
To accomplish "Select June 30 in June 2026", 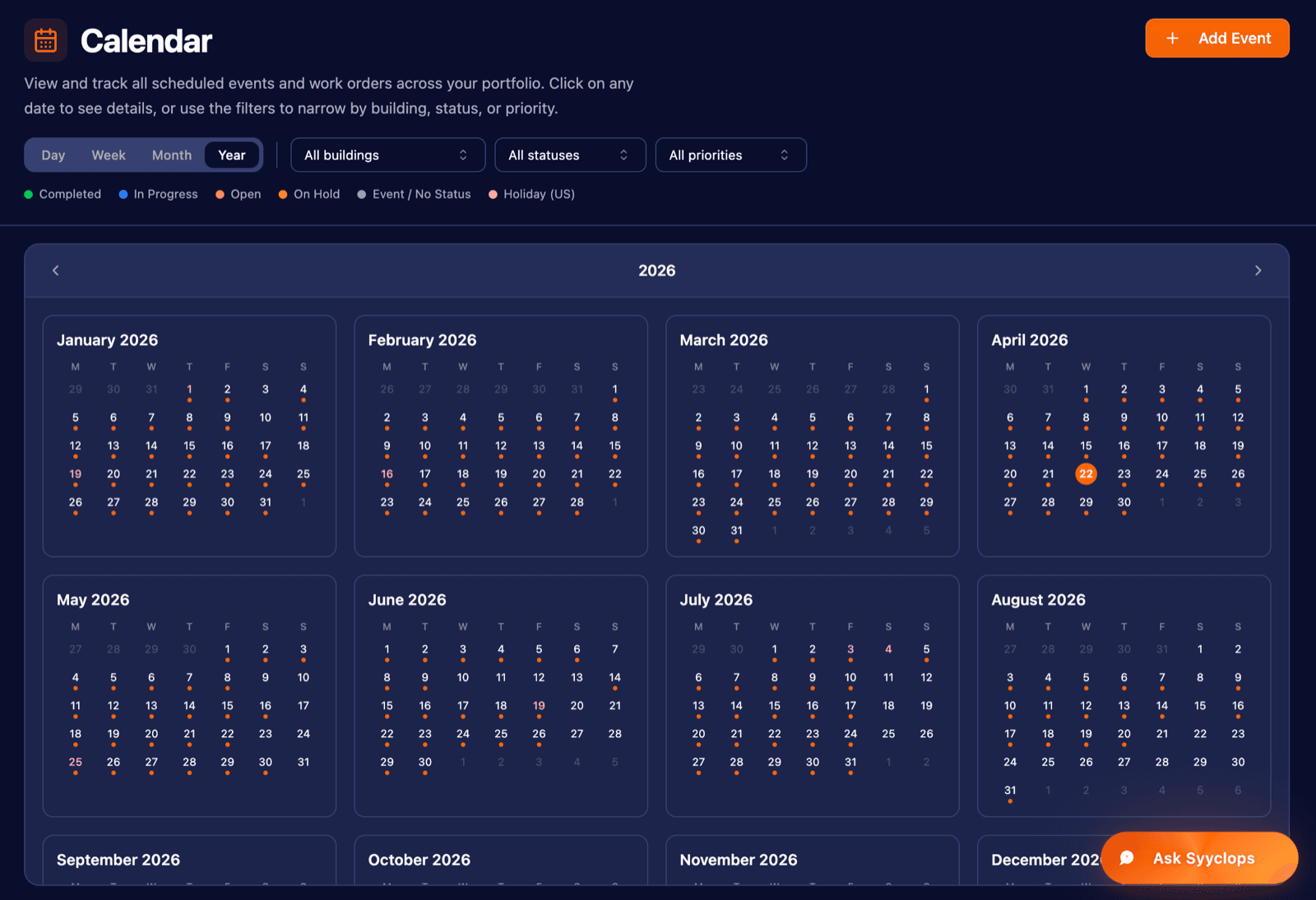I will pos(424,763).
